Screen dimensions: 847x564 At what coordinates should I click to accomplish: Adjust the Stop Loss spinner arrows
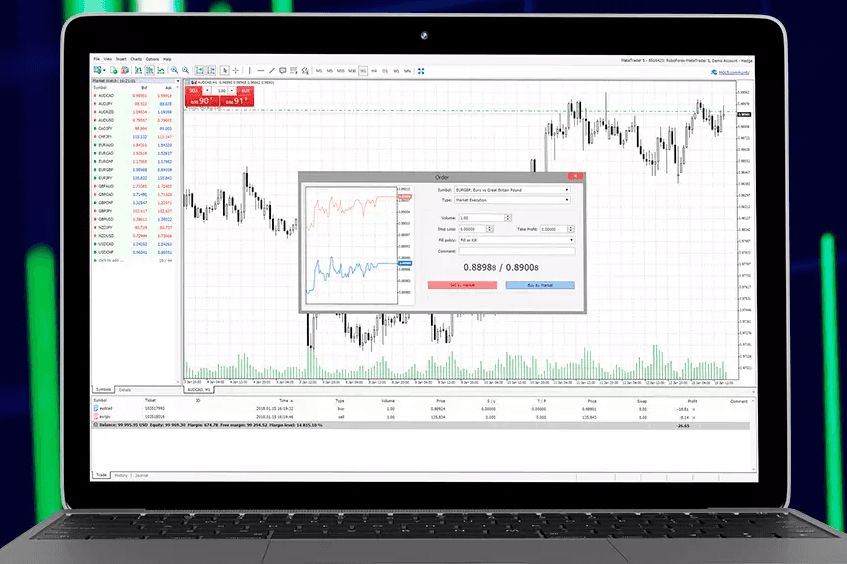(x=490, y=229)
